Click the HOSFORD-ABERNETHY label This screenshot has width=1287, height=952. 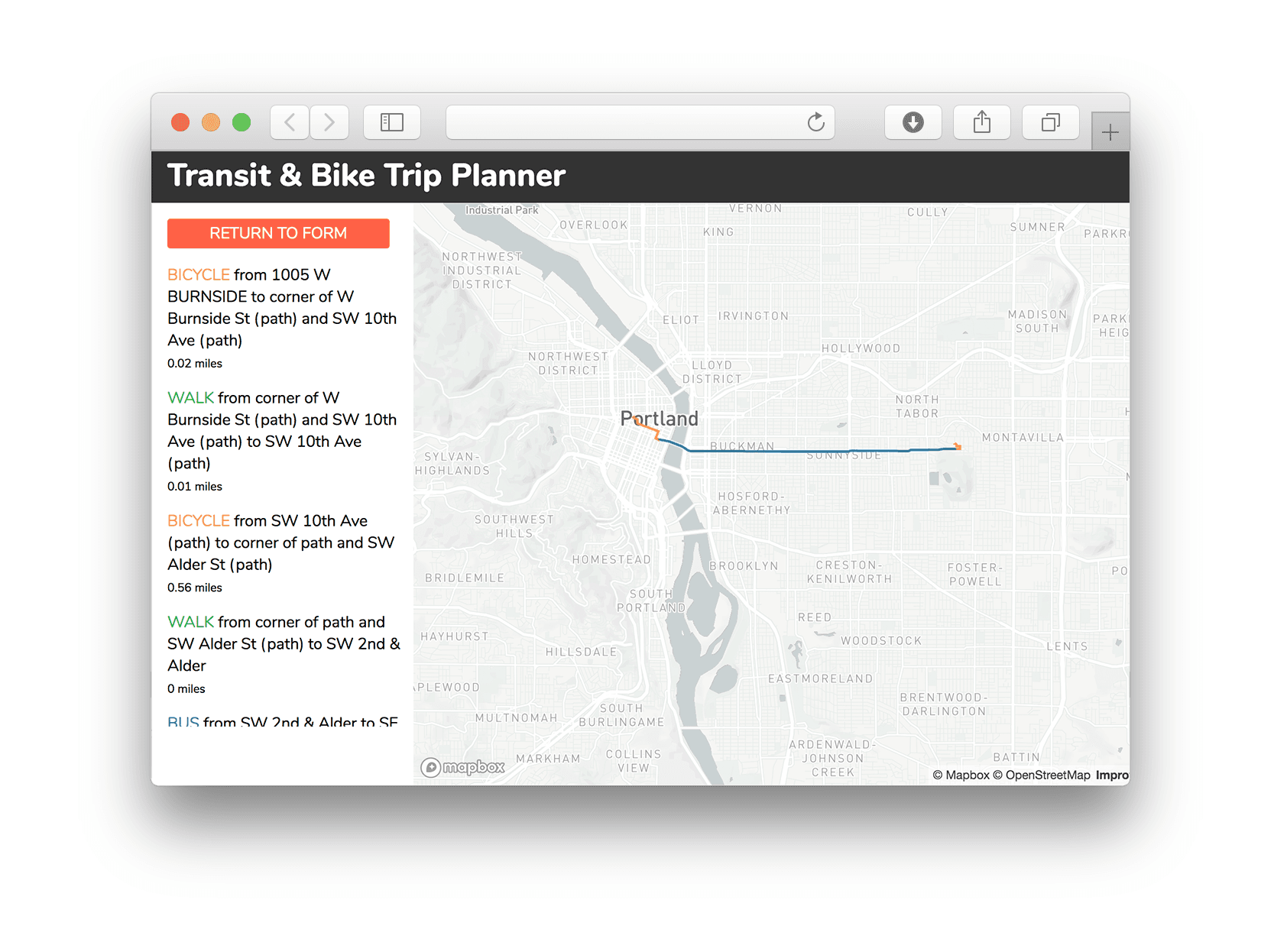[x=751, y=504]
